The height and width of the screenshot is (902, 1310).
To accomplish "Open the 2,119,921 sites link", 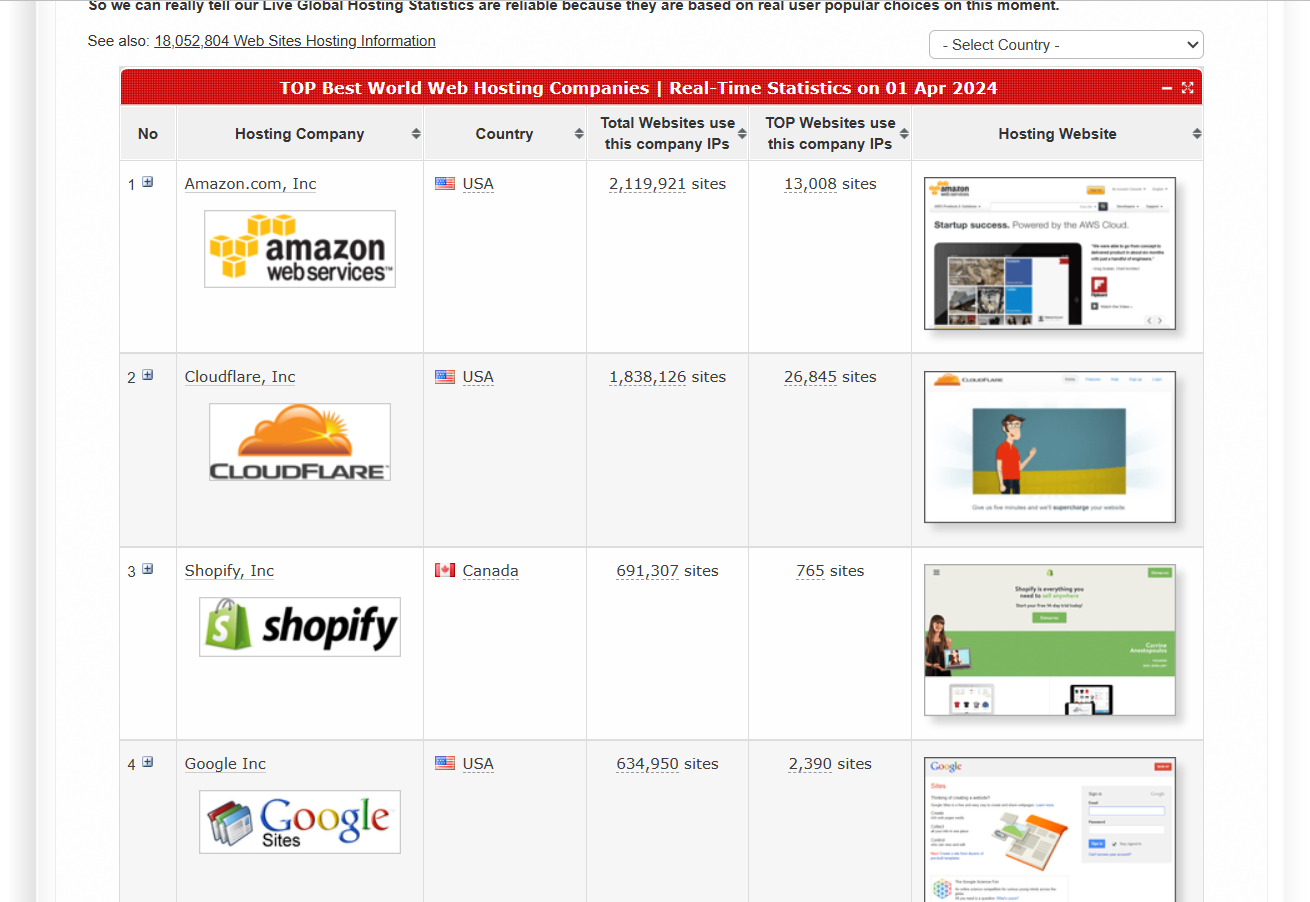I will point(647,184).
